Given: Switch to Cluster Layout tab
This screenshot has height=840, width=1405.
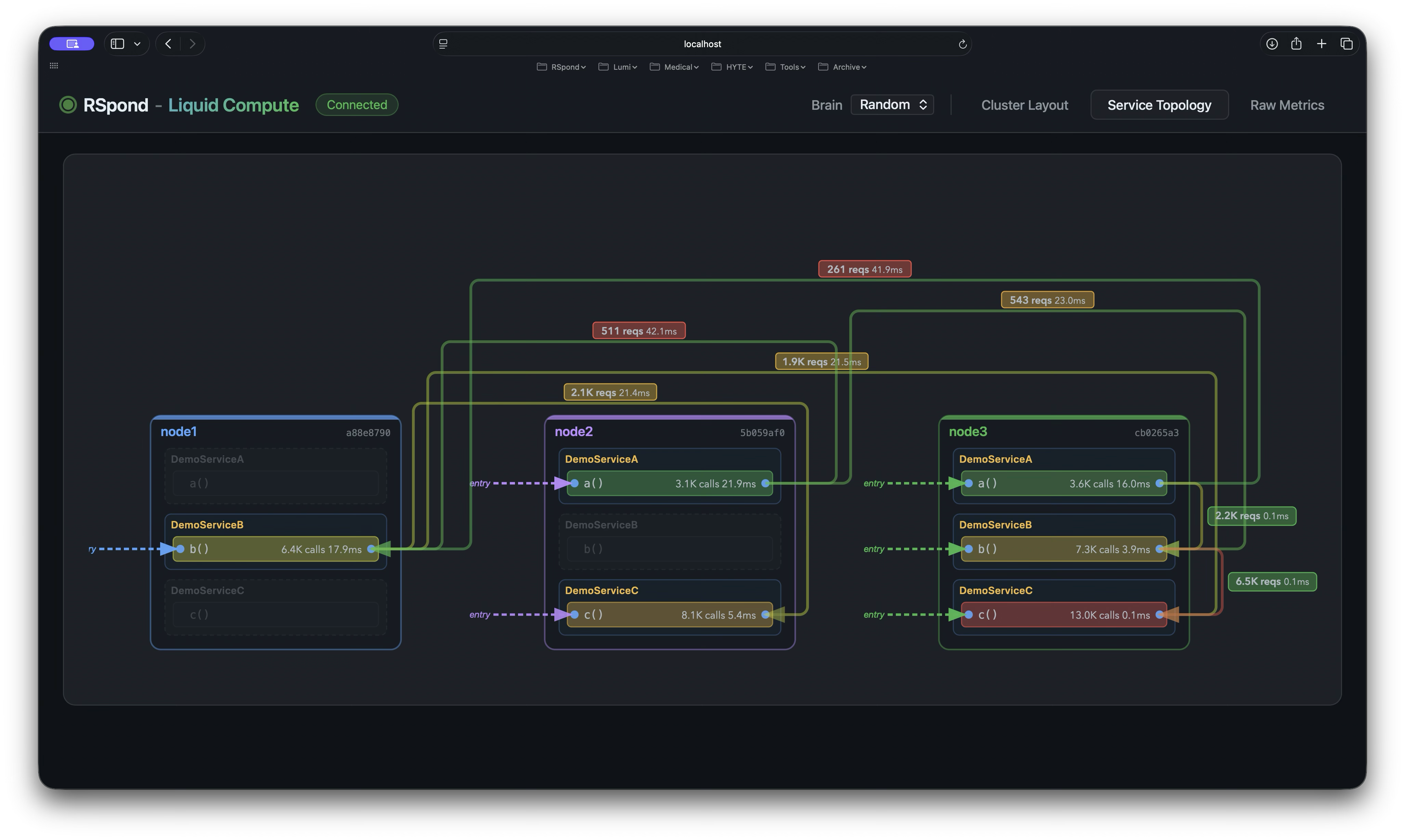Looking at the screenshot, I should point(1024,105).
